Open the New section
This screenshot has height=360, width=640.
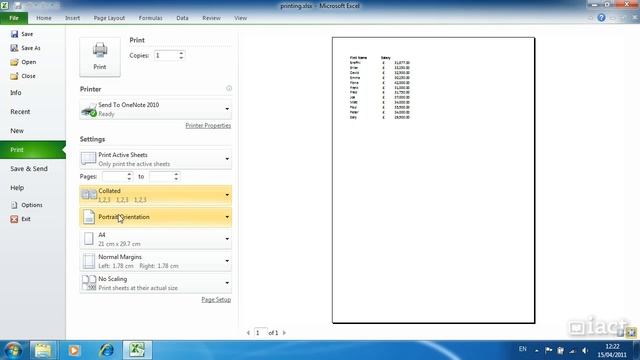tap(17, 131)
